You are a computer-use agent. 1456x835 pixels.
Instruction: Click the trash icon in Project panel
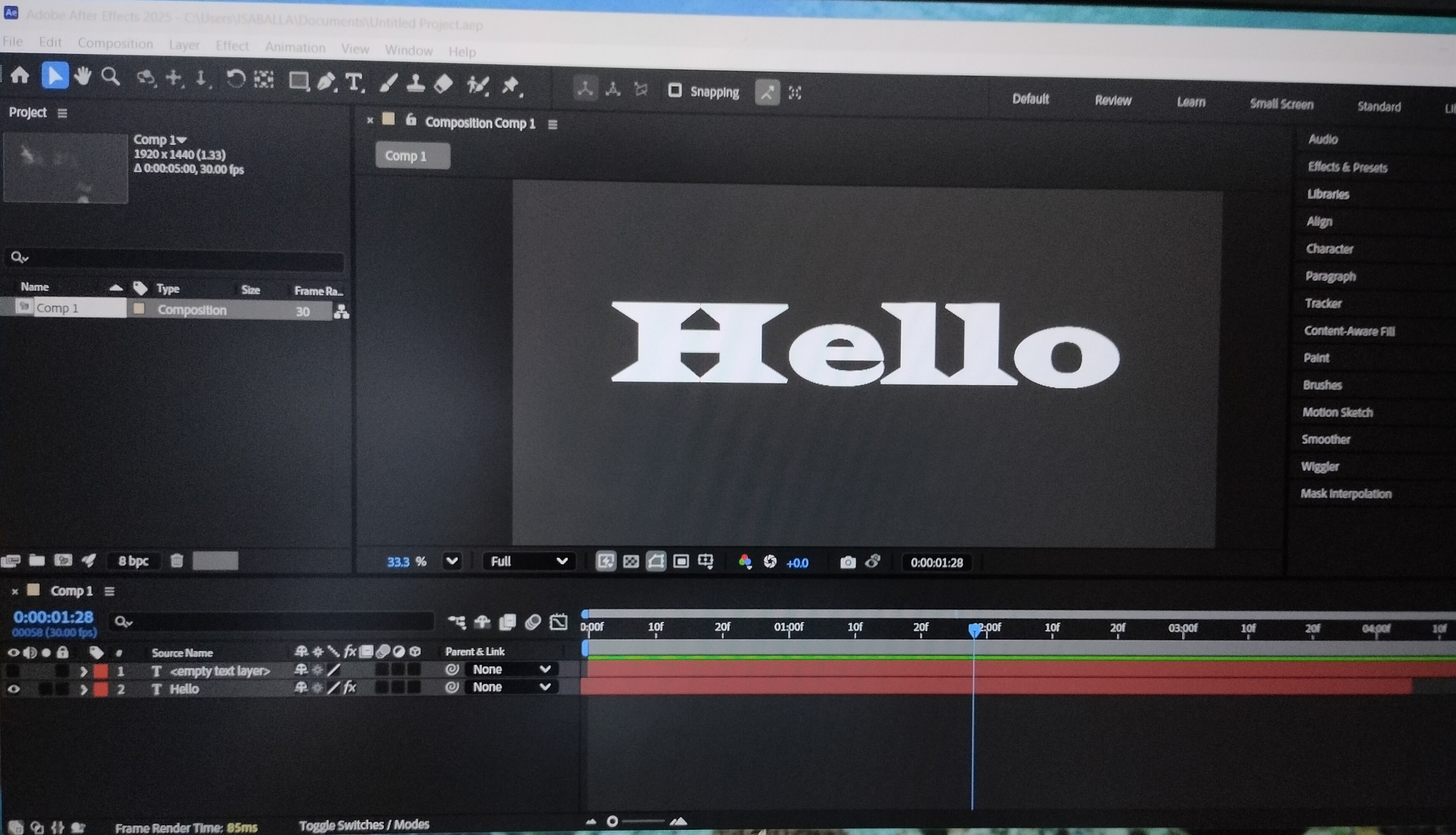pyautogui.click(x=176, y=560)
